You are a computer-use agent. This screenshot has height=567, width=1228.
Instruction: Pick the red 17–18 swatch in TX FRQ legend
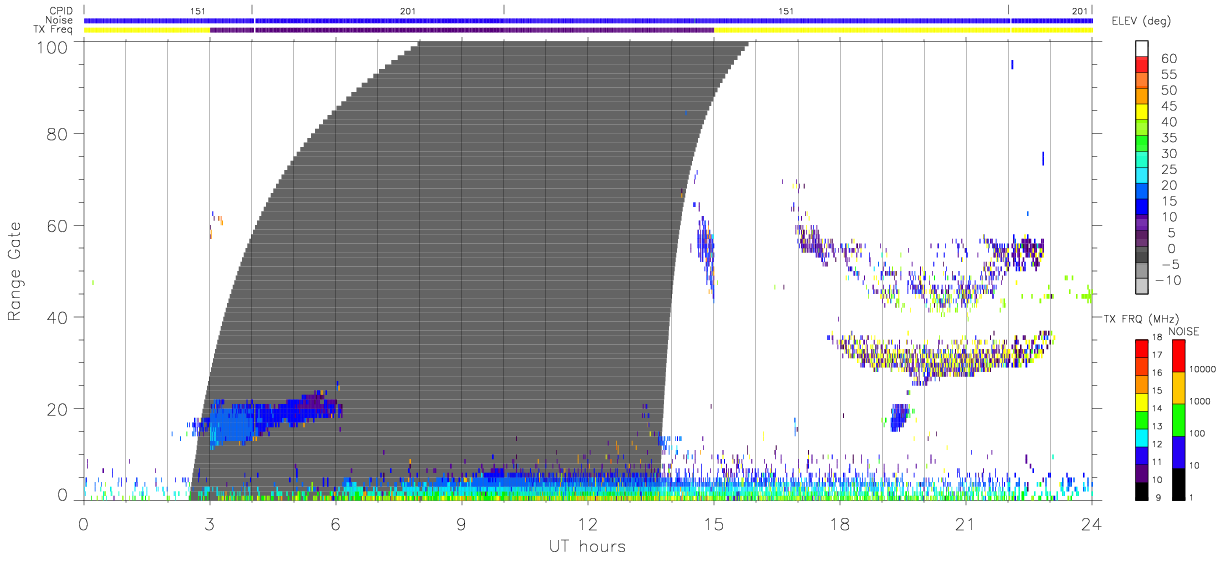1142,347
